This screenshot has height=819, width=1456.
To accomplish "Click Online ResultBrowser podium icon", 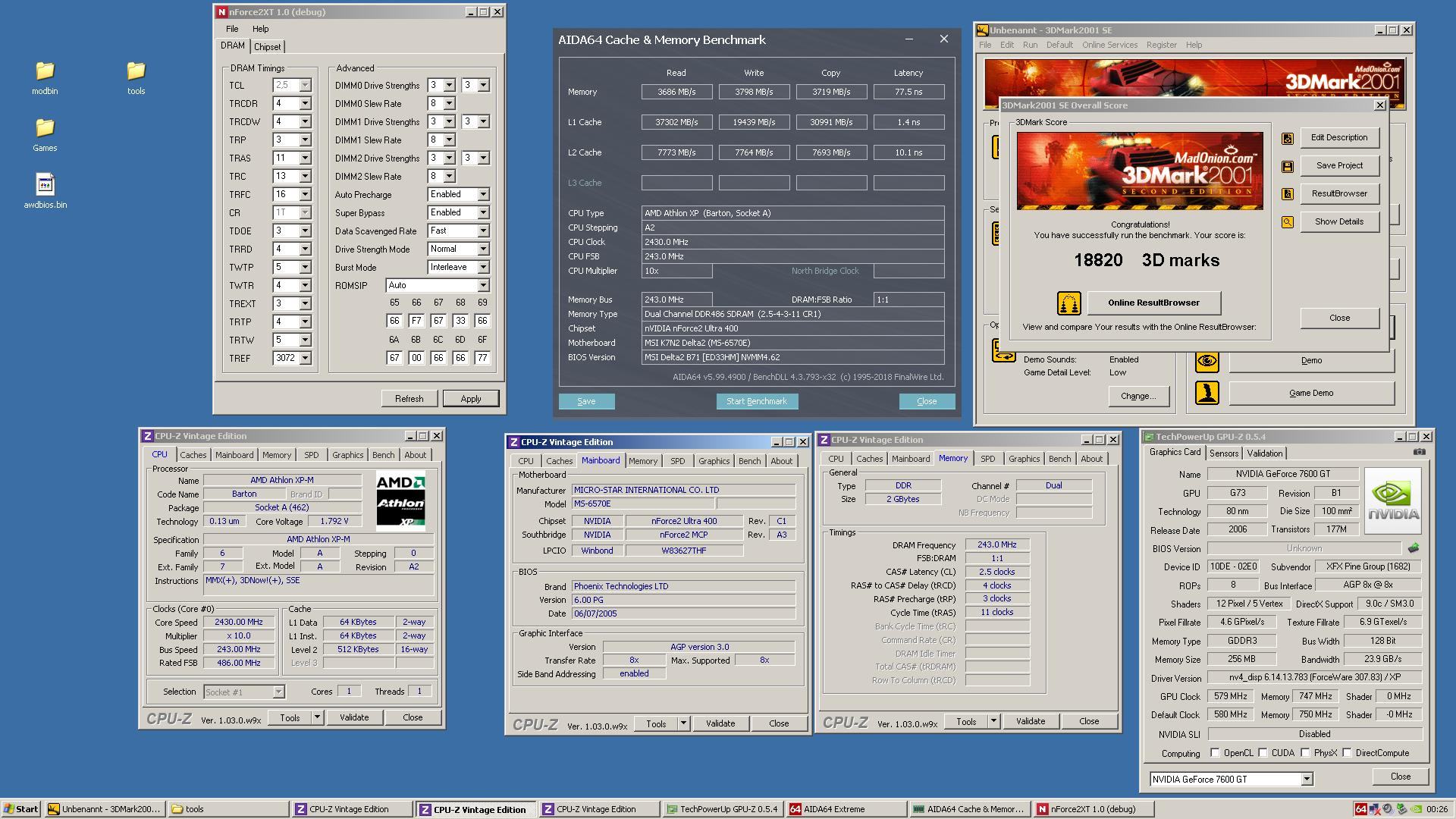I will tap(1068, 303).
